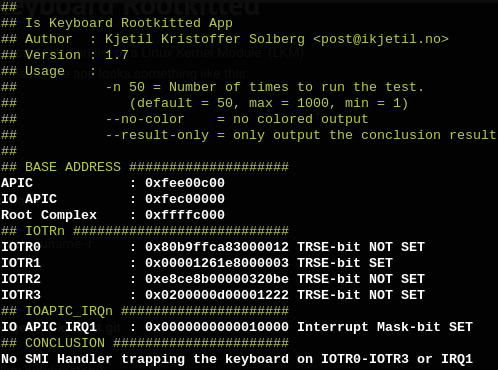
Task: Click the IOTR3 label
Action: [x=21, y=295]
